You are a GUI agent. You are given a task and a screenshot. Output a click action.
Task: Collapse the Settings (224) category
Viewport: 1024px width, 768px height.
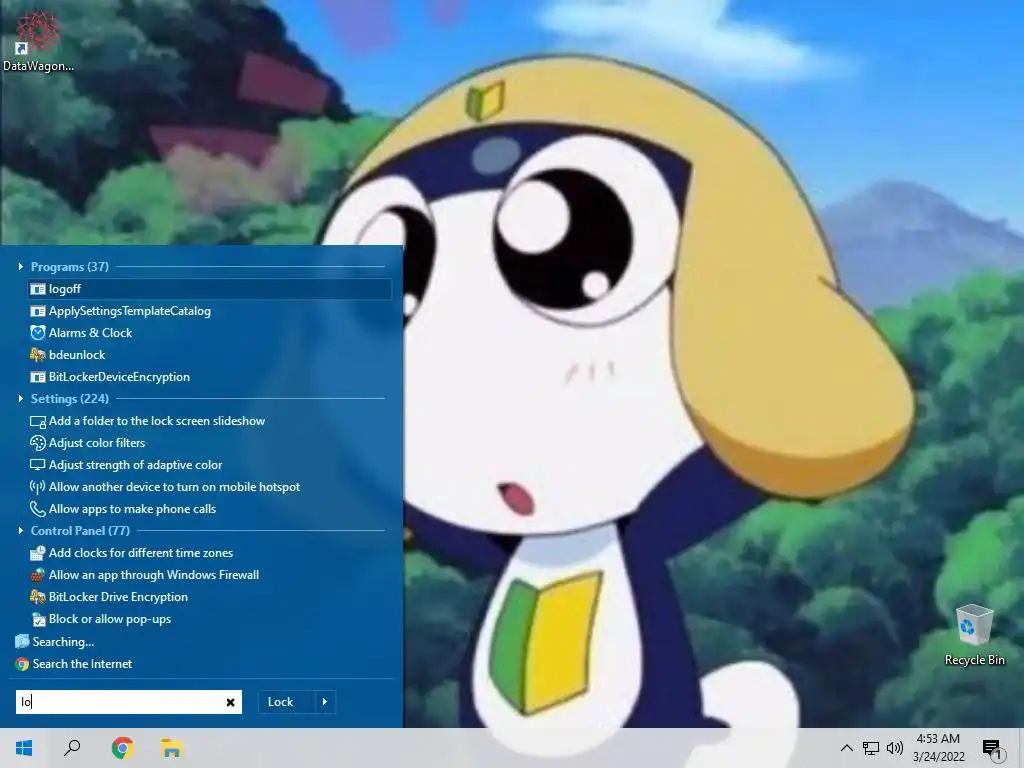[20, 398]
